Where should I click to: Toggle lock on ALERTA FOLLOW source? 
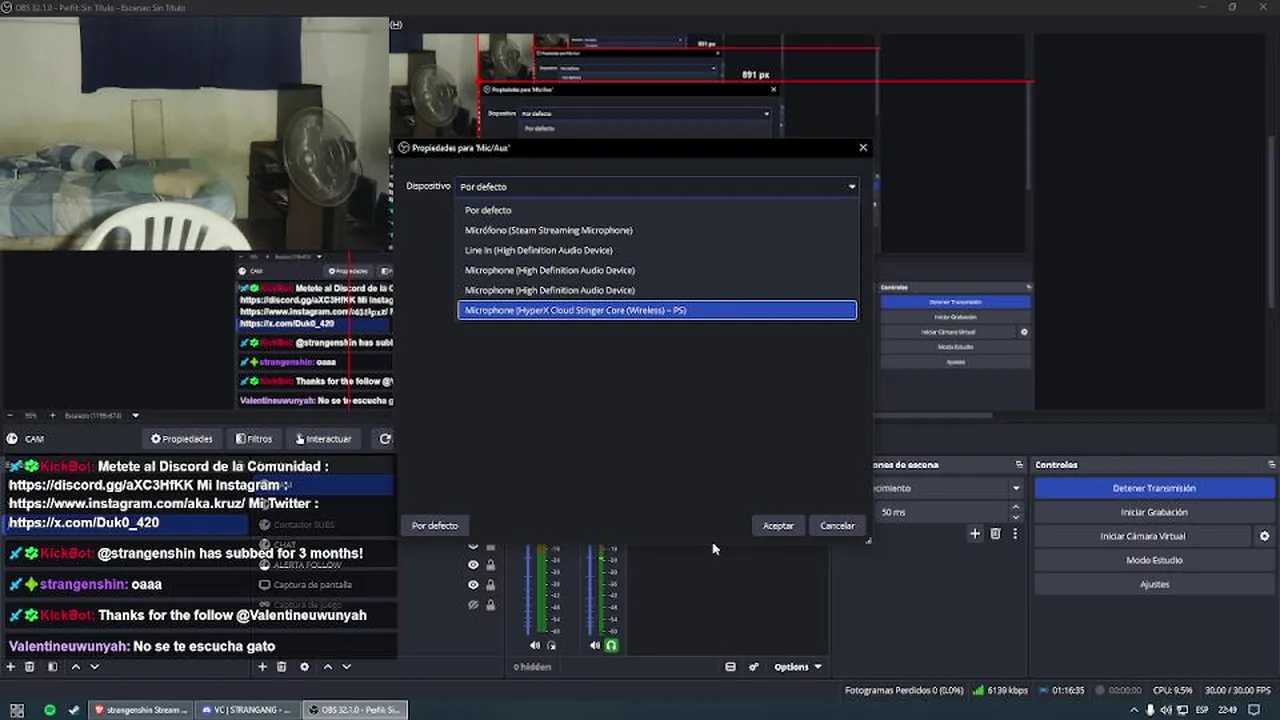coord(490,565)
